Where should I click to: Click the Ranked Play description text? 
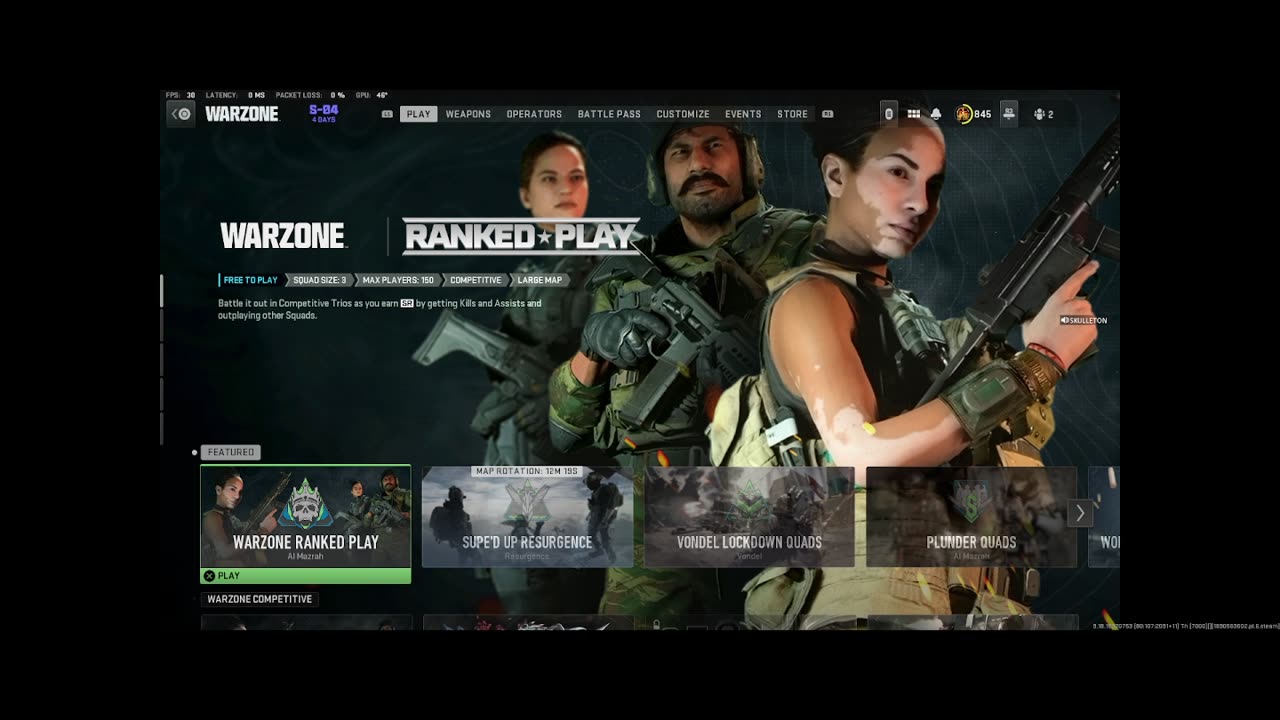pyautogui.click(x=380, y=309)
